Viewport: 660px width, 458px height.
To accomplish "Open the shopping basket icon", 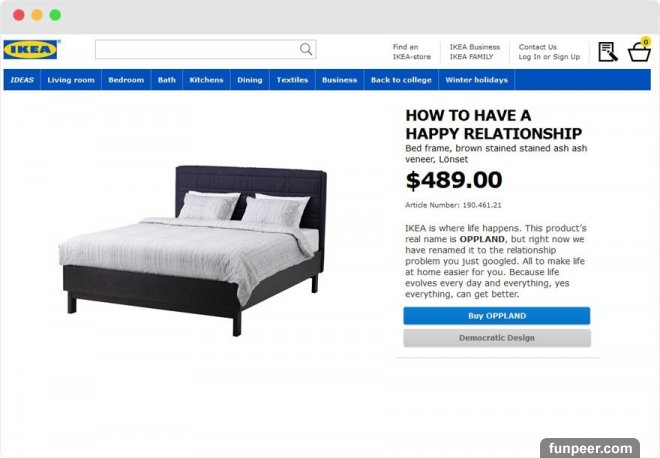I will click(639, 52).
